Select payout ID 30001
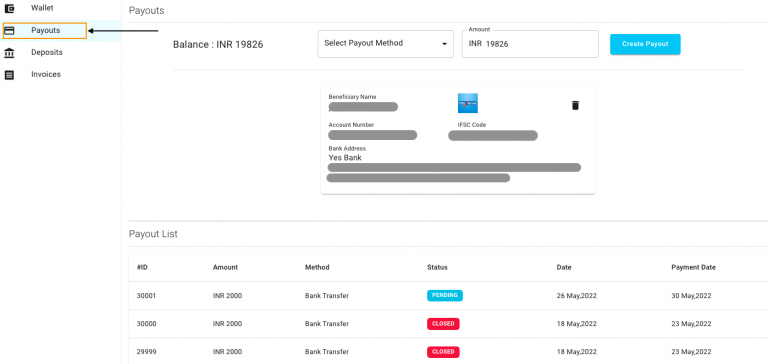This screenshot has height=364, width=768. [146, 296]
